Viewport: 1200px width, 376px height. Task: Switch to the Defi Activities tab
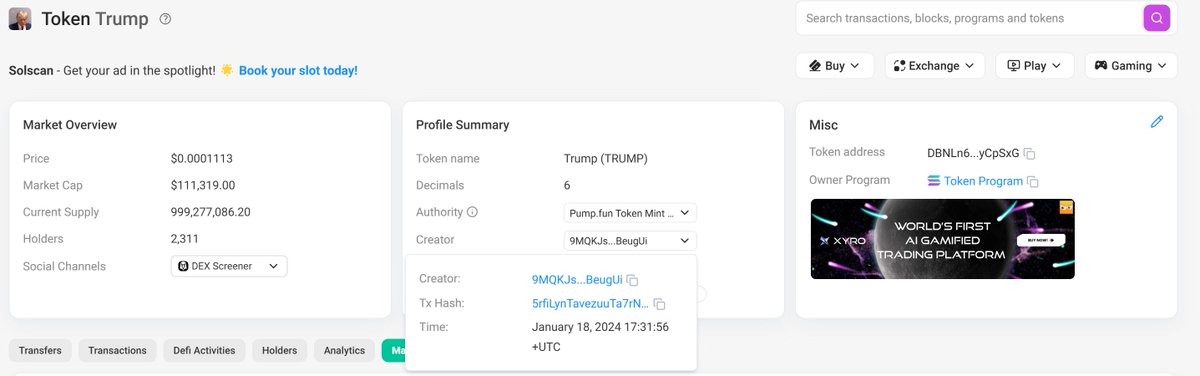(x=204, y=350)
